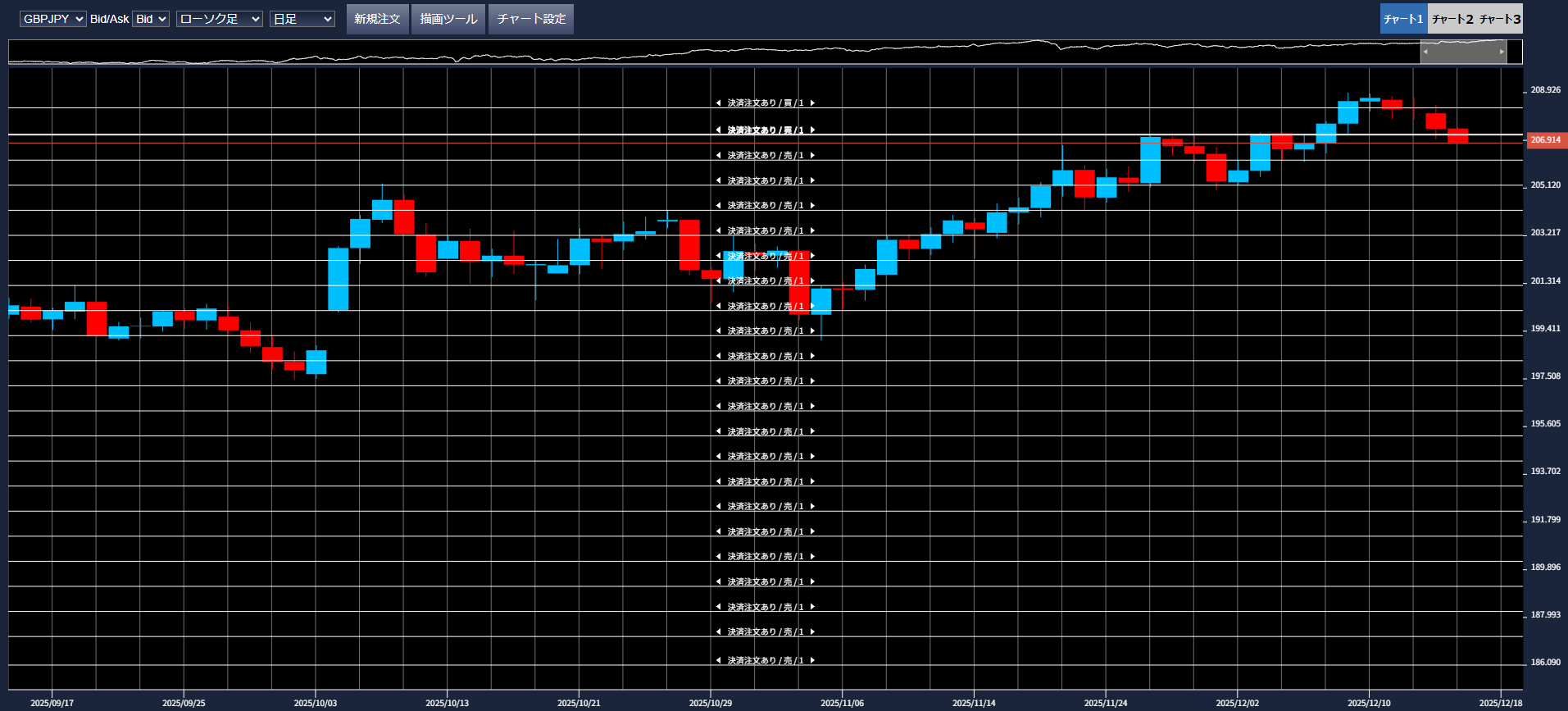Click the red 206.914 current price label

(1545, 140)
